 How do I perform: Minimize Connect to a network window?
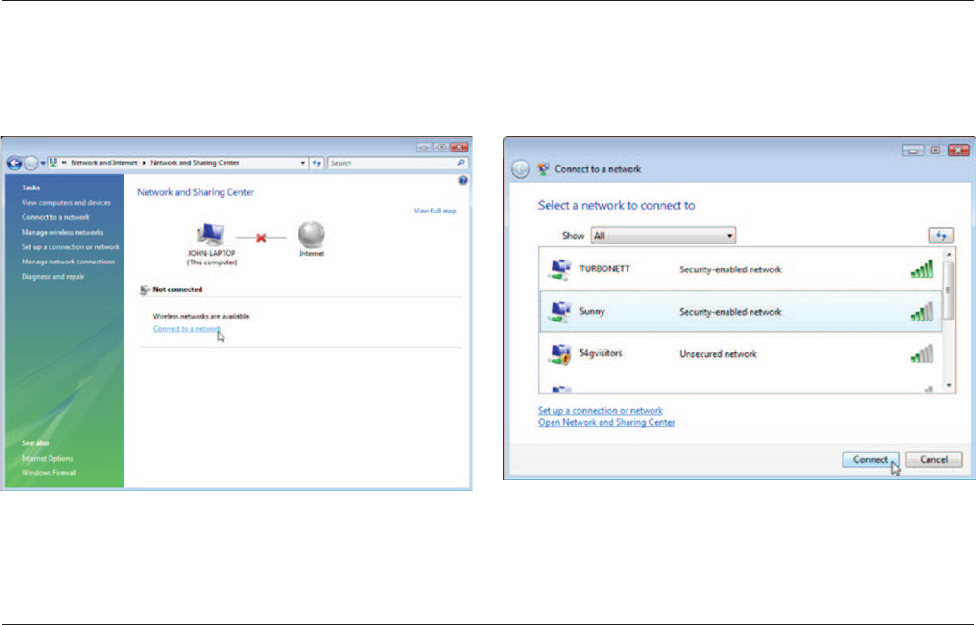[913, 150]
